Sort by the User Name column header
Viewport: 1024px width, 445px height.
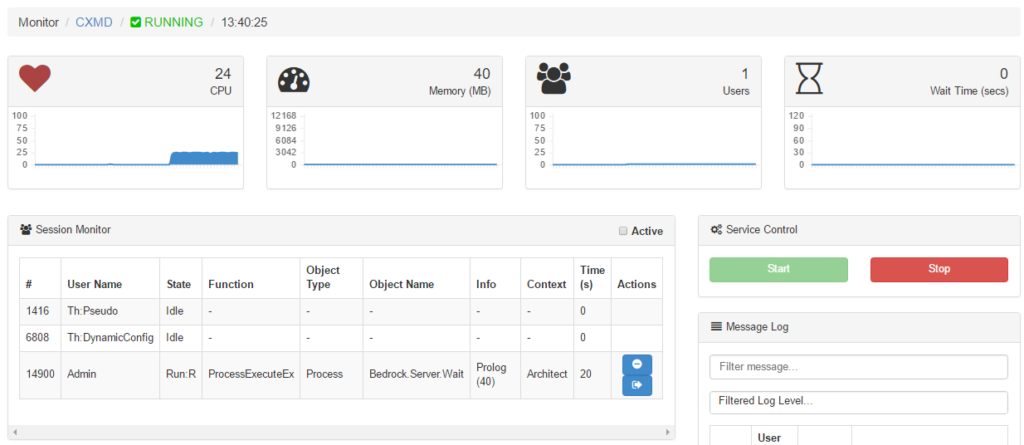click(94, 284)
